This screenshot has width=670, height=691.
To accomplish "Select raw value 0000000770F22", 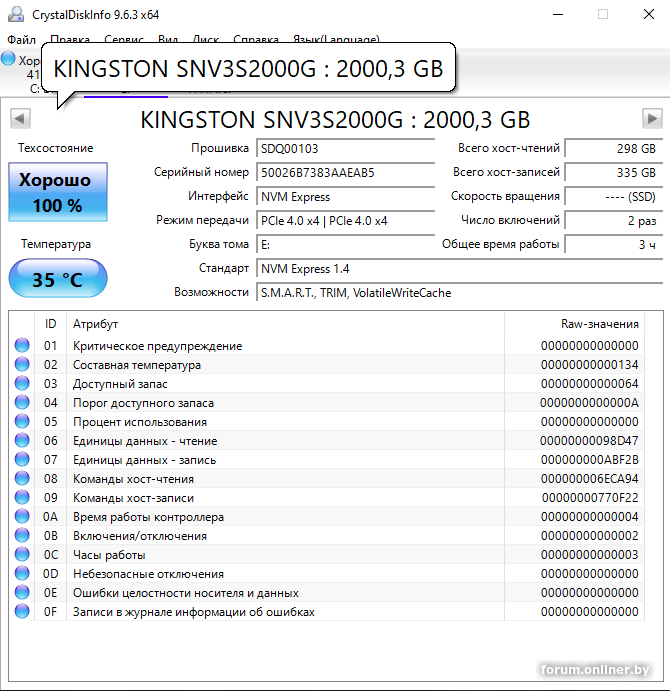I will pyautogui.click(x=590, y=497).
